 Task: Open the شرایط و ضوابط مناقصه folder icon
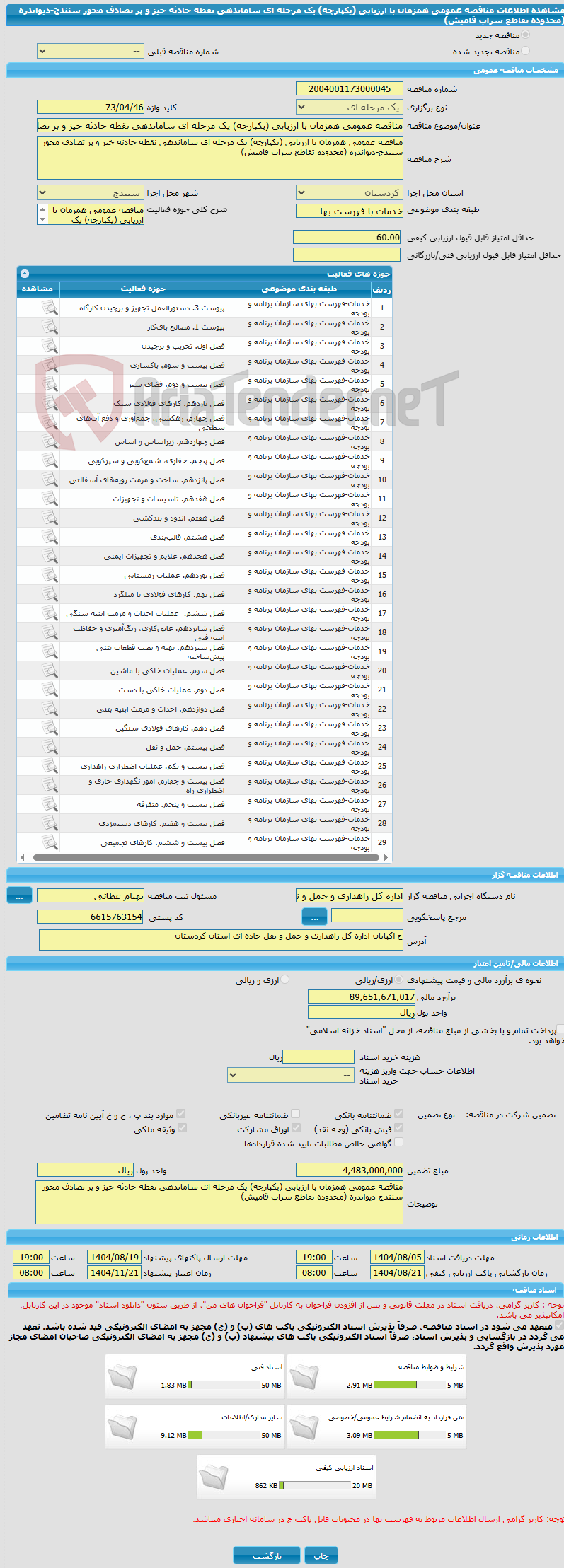coord(304,1376)
